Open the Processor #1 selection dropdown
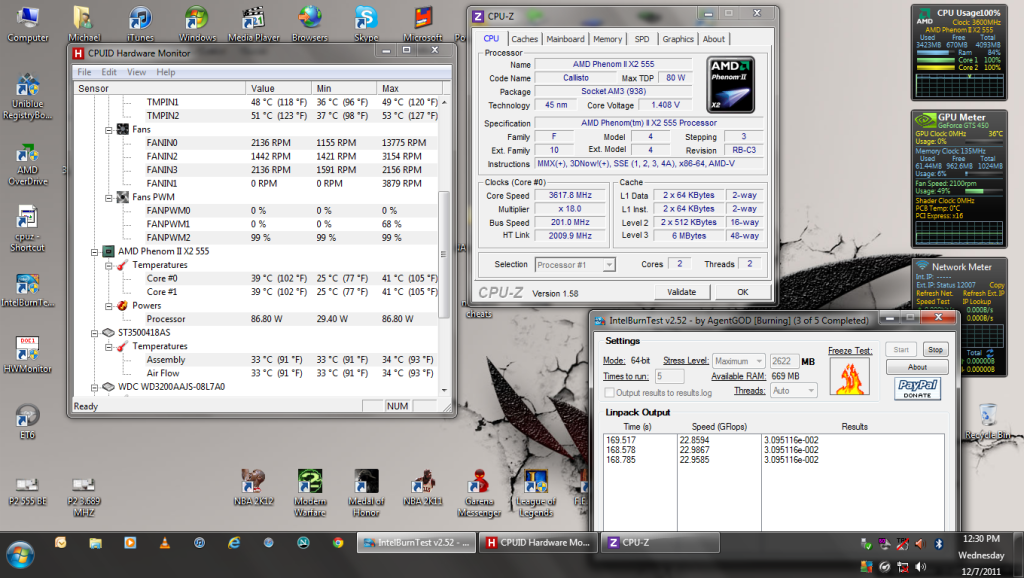Screen dimensions: 1024x578 click(x=575, y=264)
